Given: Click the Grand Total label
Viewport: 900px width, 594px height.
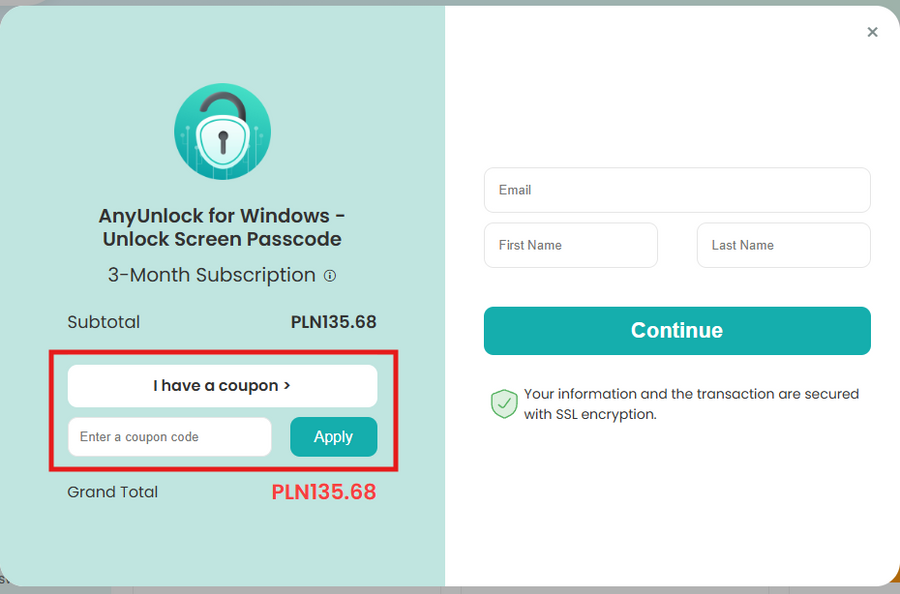Looking at the screenshot, I should [112, 492].
